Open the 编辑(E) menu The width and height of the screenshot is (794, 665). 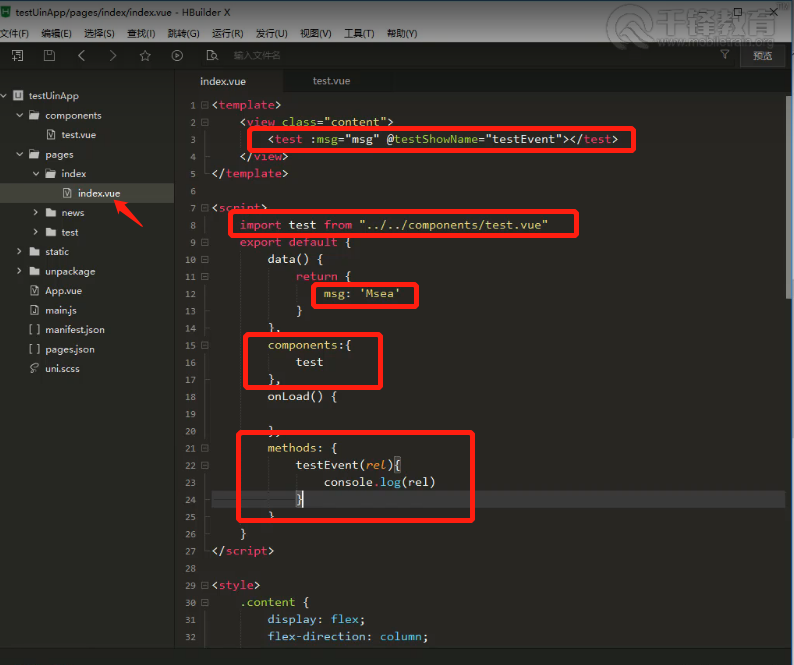56,33
